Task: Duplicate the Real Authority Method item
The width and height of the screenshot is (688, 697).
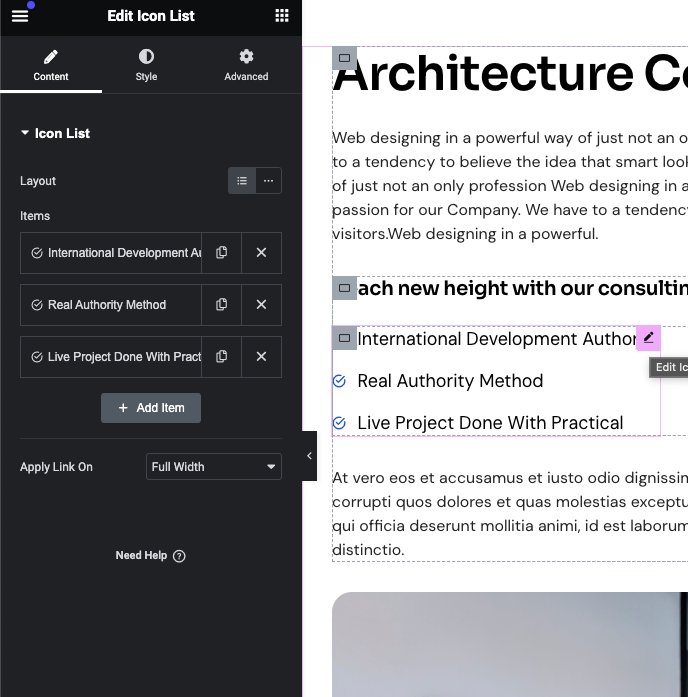Action: (221, 305)
